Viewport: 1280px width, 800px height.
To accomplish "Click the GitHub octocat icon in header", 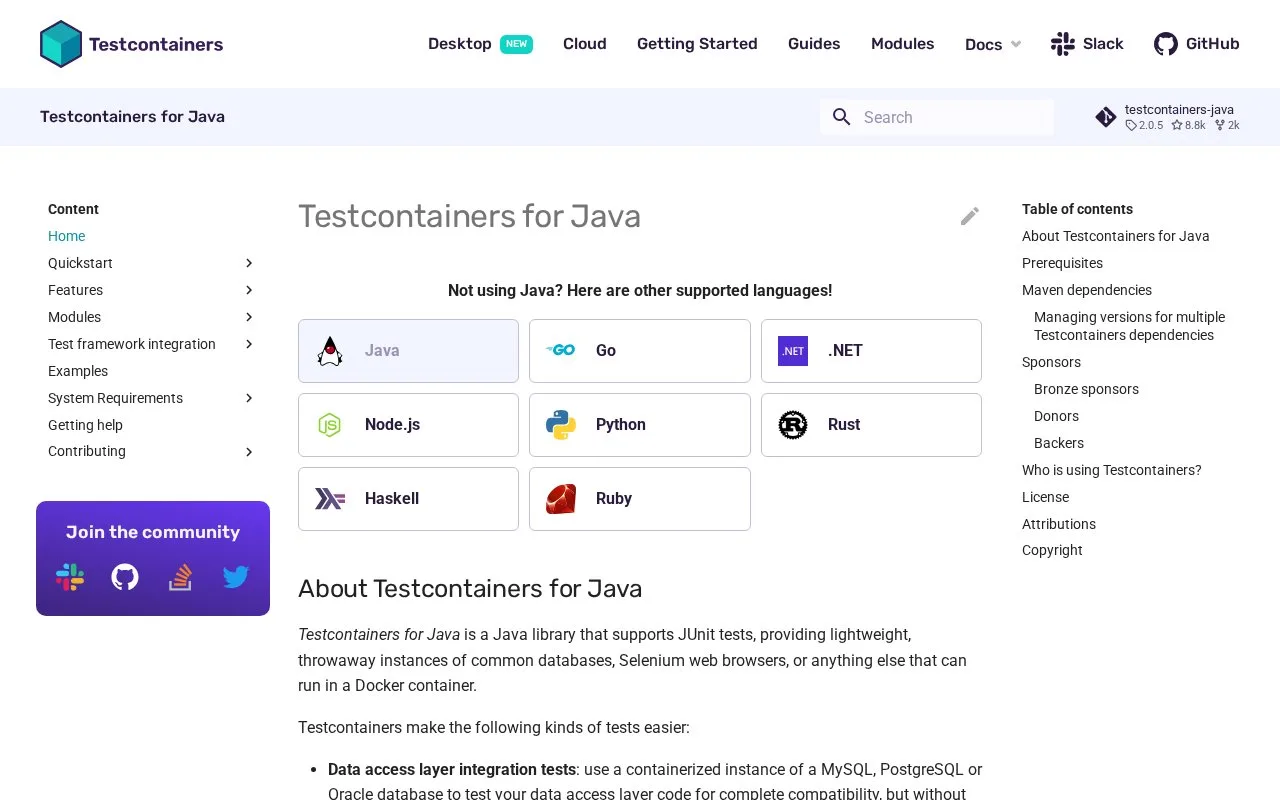I will [x=1165, y=44].
